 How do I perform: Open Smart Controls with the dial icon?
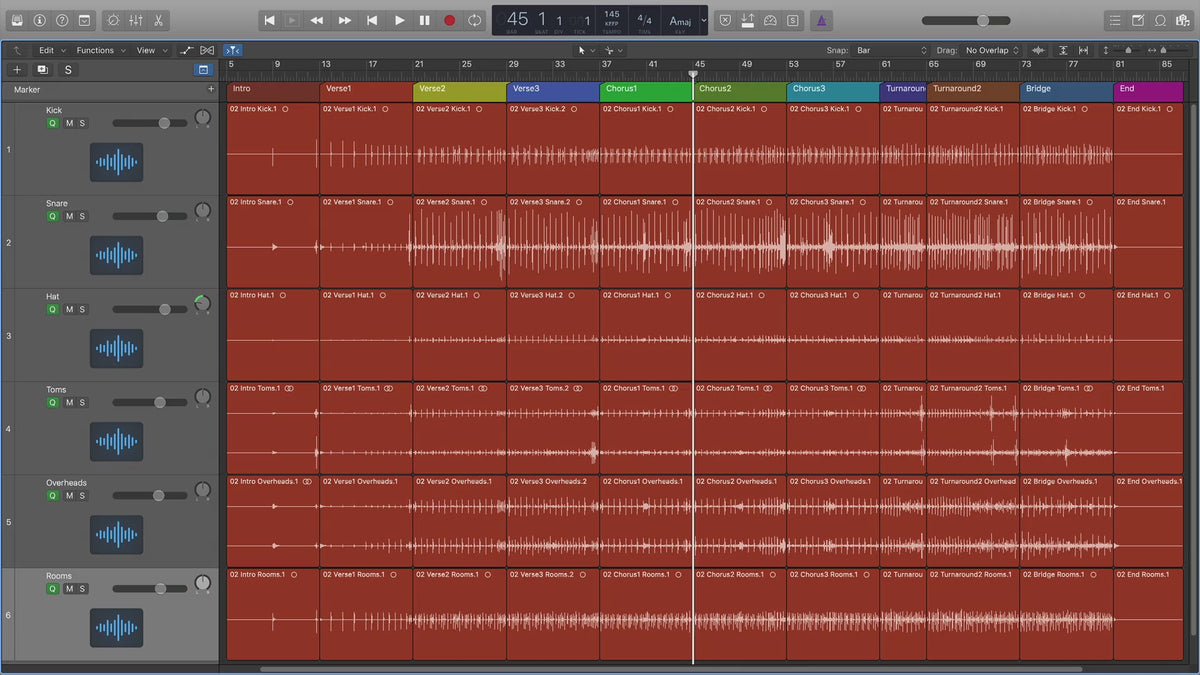tap(112, 20)
